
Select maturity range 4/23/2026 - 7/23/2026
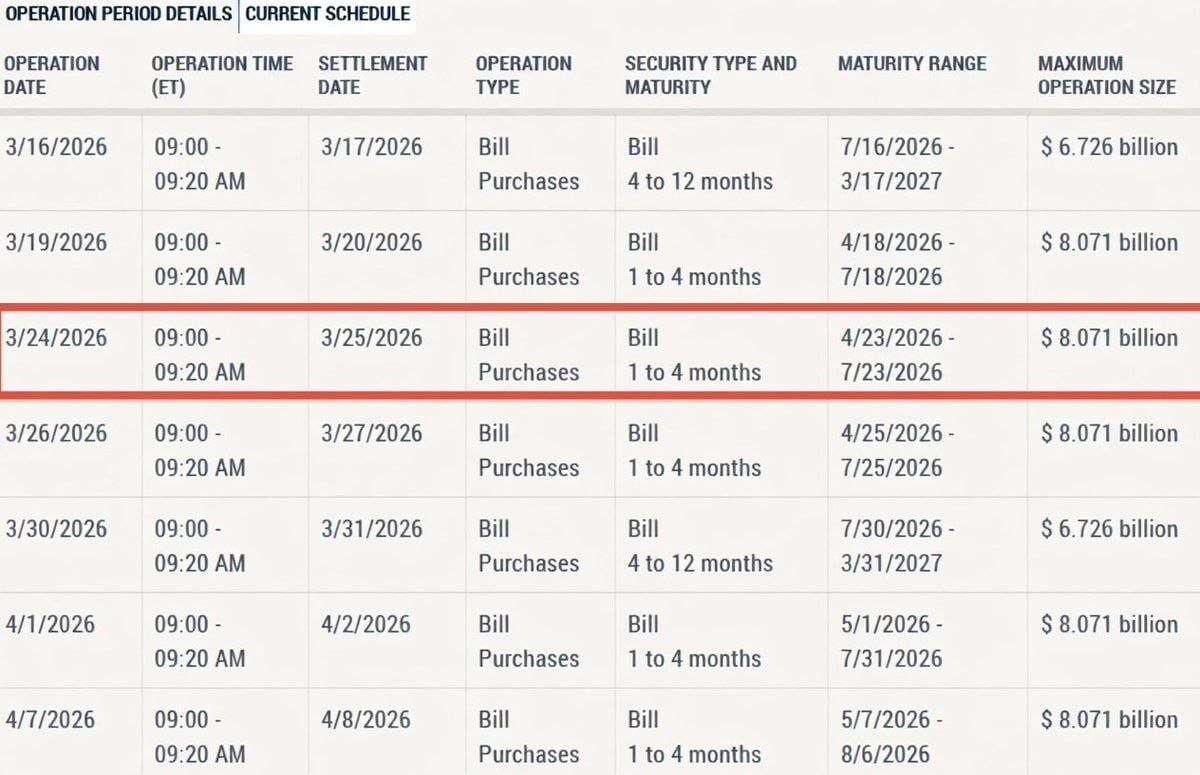(897, 355)
